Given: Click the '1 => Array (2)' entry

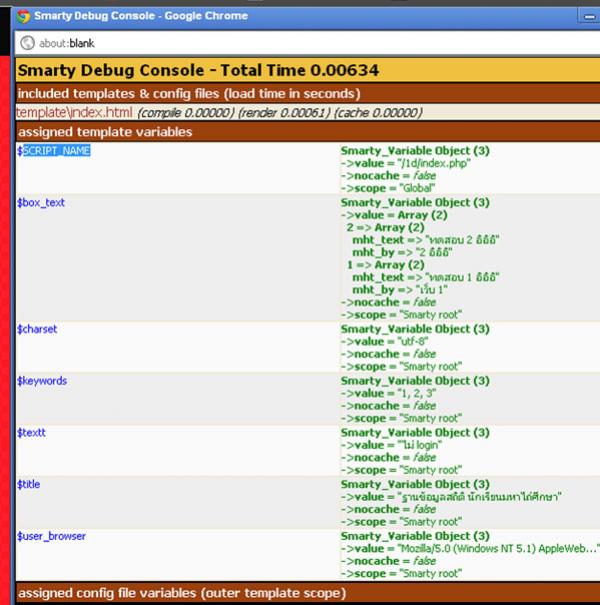Looking at the screenshot, I should [385, 265].
